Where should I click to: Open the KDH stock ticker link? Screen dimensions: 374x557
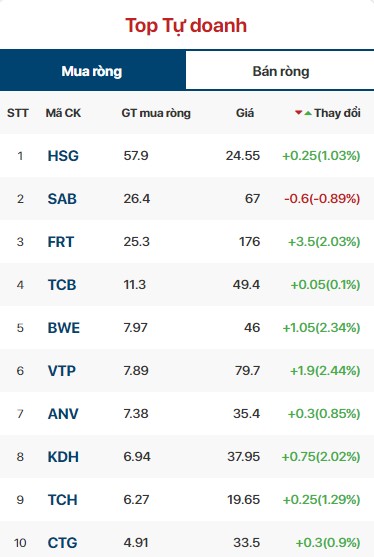click(63, 456)
